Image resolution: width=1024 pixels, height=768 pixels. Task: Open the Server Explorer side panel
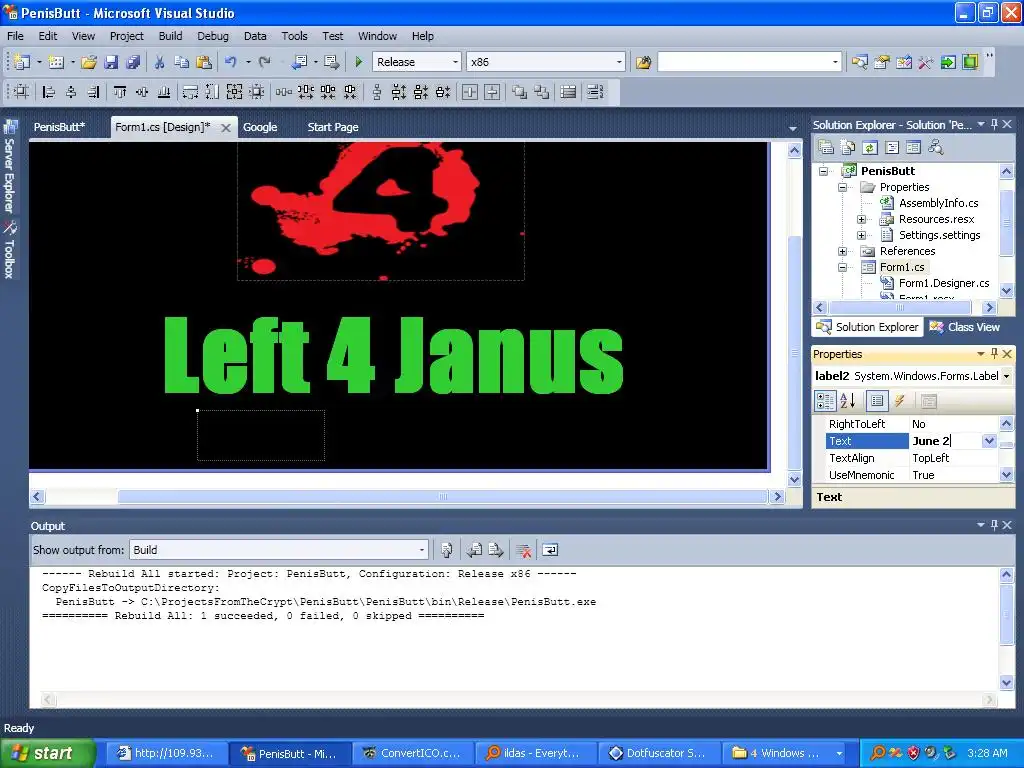(x=10, y=167)
